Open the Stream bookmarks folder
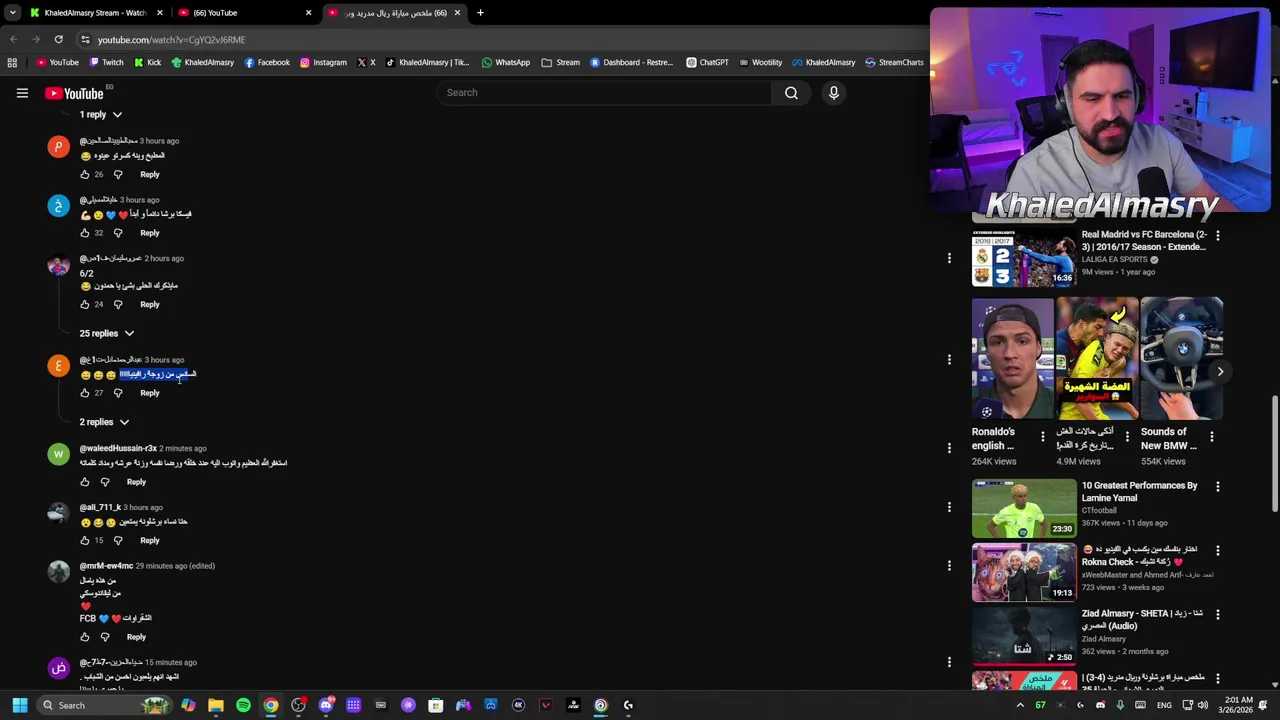This screenshot has height=720, width=1280. click(561, 62)
